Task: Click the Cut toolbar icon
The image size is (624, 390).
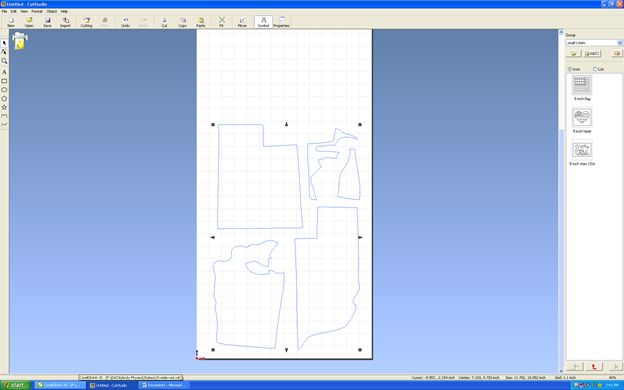Action: coord(164,22)
